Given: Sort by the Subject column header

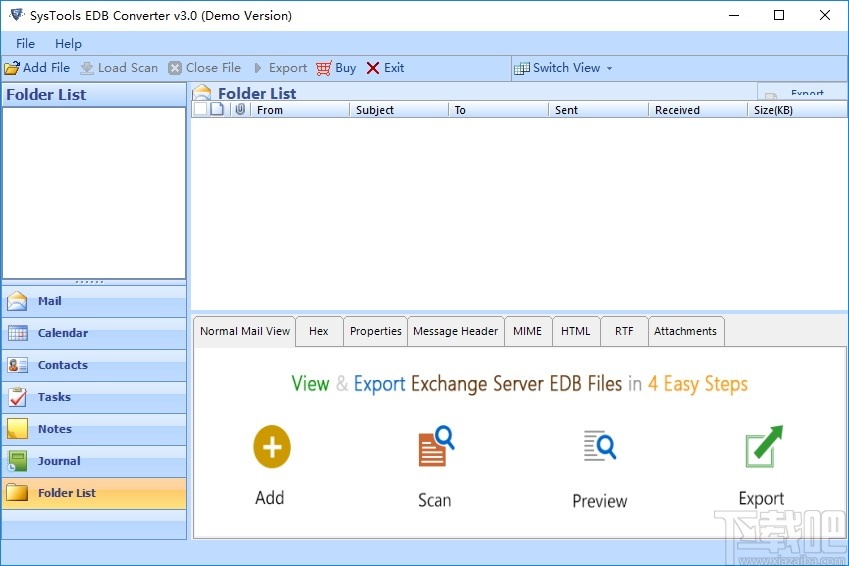Looking at the screenshot, I should tap(399, 110).
